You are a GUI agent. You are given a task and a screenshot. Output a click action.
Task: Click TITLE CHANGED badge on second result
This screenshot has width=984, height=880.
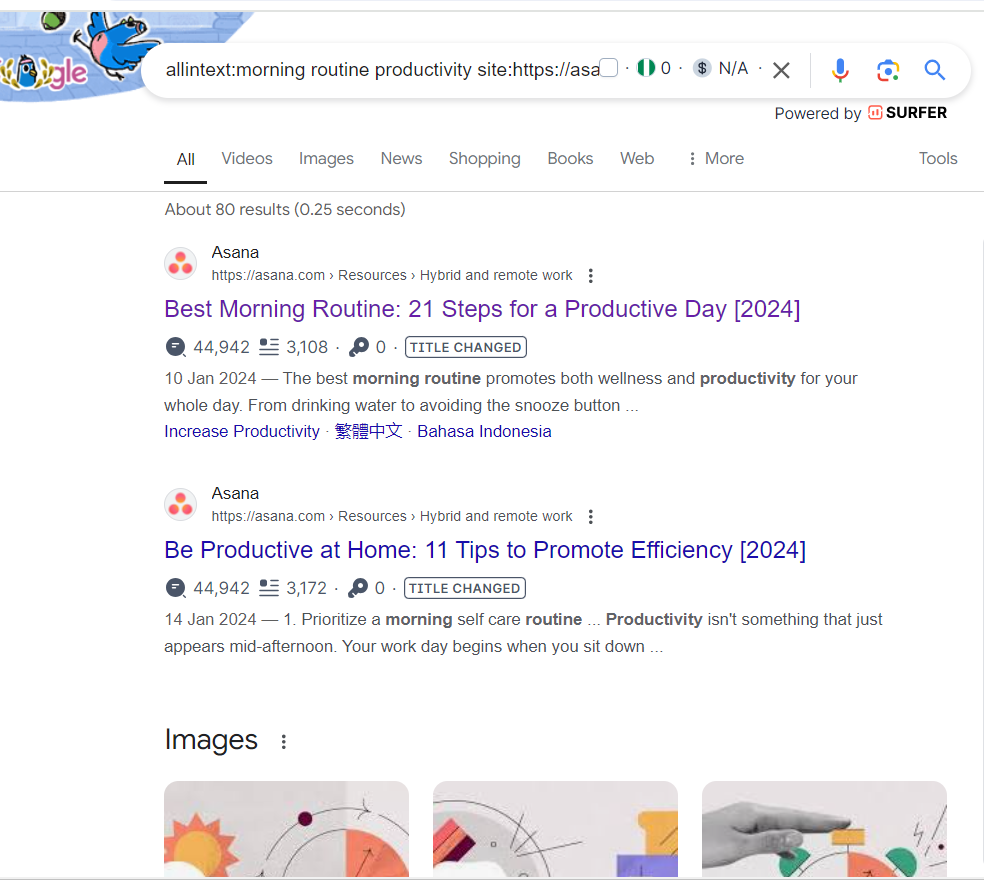tap(465, 588)
